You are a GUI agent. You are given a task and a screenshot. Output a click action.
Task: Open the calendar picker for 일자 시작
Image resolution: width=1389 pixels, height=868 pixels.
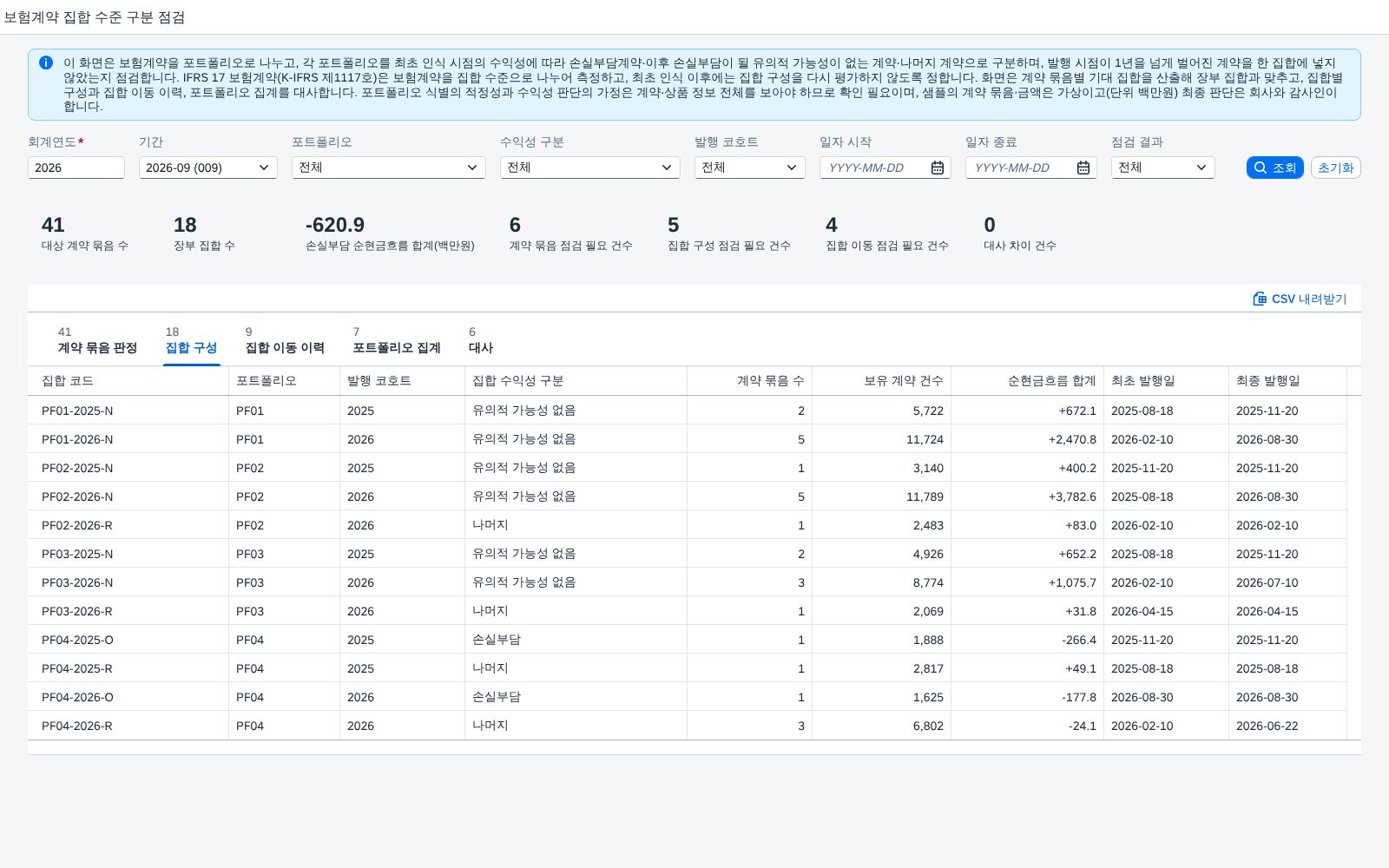click(938, 168)
